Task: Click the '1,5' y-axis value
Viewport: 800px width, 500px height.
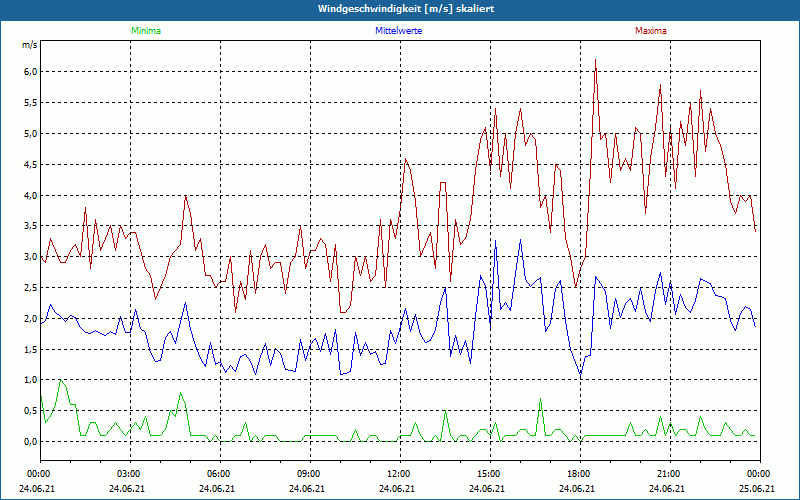Action: tap(31, 349)
